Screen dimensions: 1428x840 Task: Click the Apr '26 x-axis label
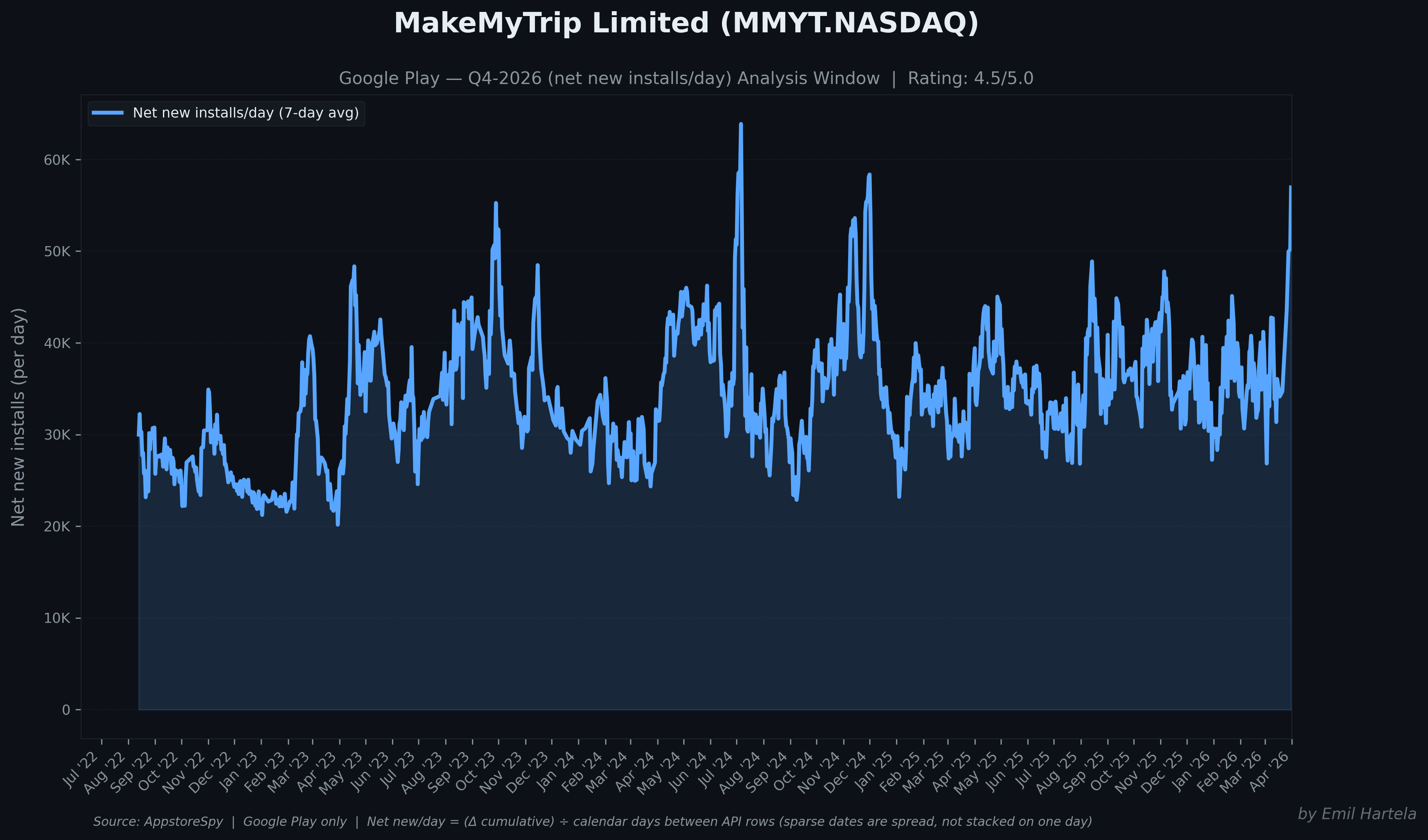pyautogui.click(x=1269, y=772)
